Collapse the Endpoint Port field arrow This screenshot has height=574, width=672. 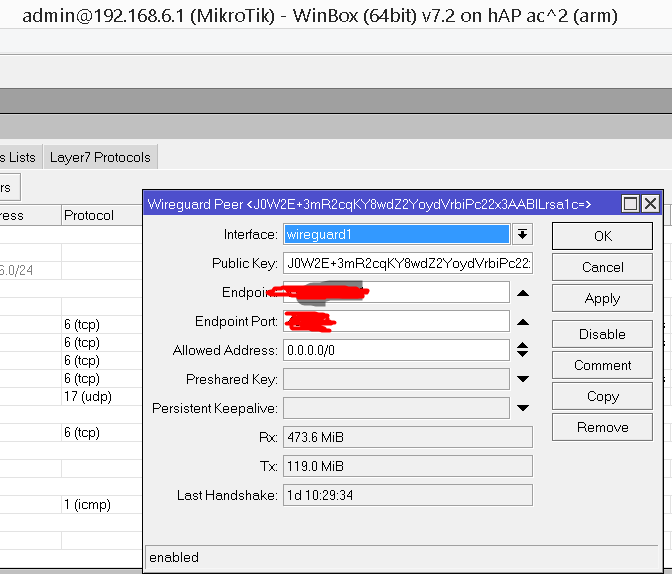pyautogui.click(x=523, y=322)
